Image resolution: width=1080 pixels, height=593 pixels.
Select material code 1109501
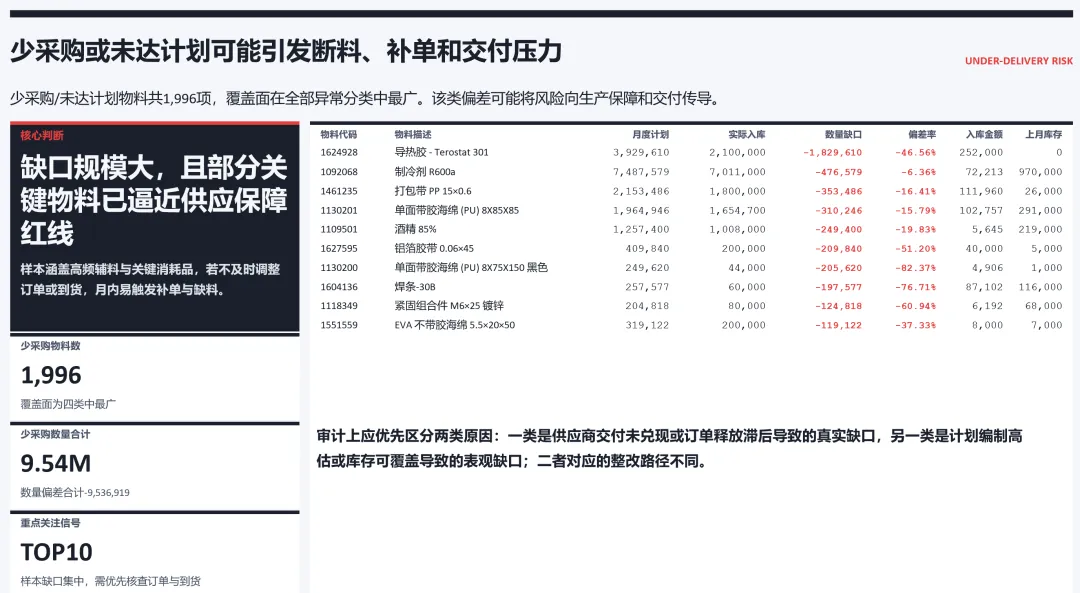[x=339, y=229]
